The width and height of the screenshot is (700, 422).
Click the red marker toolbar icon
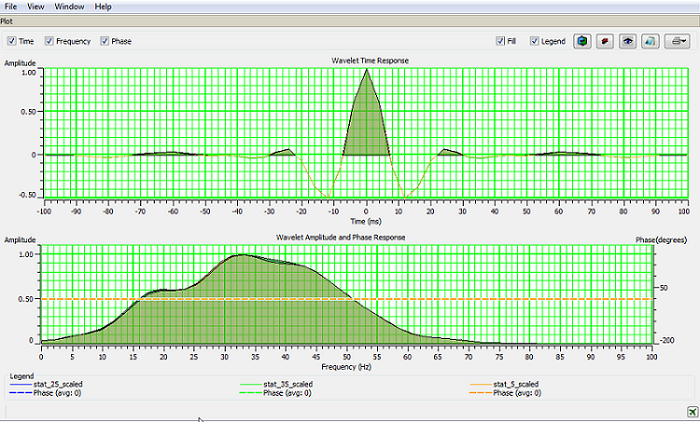click(x=605, y=41)
